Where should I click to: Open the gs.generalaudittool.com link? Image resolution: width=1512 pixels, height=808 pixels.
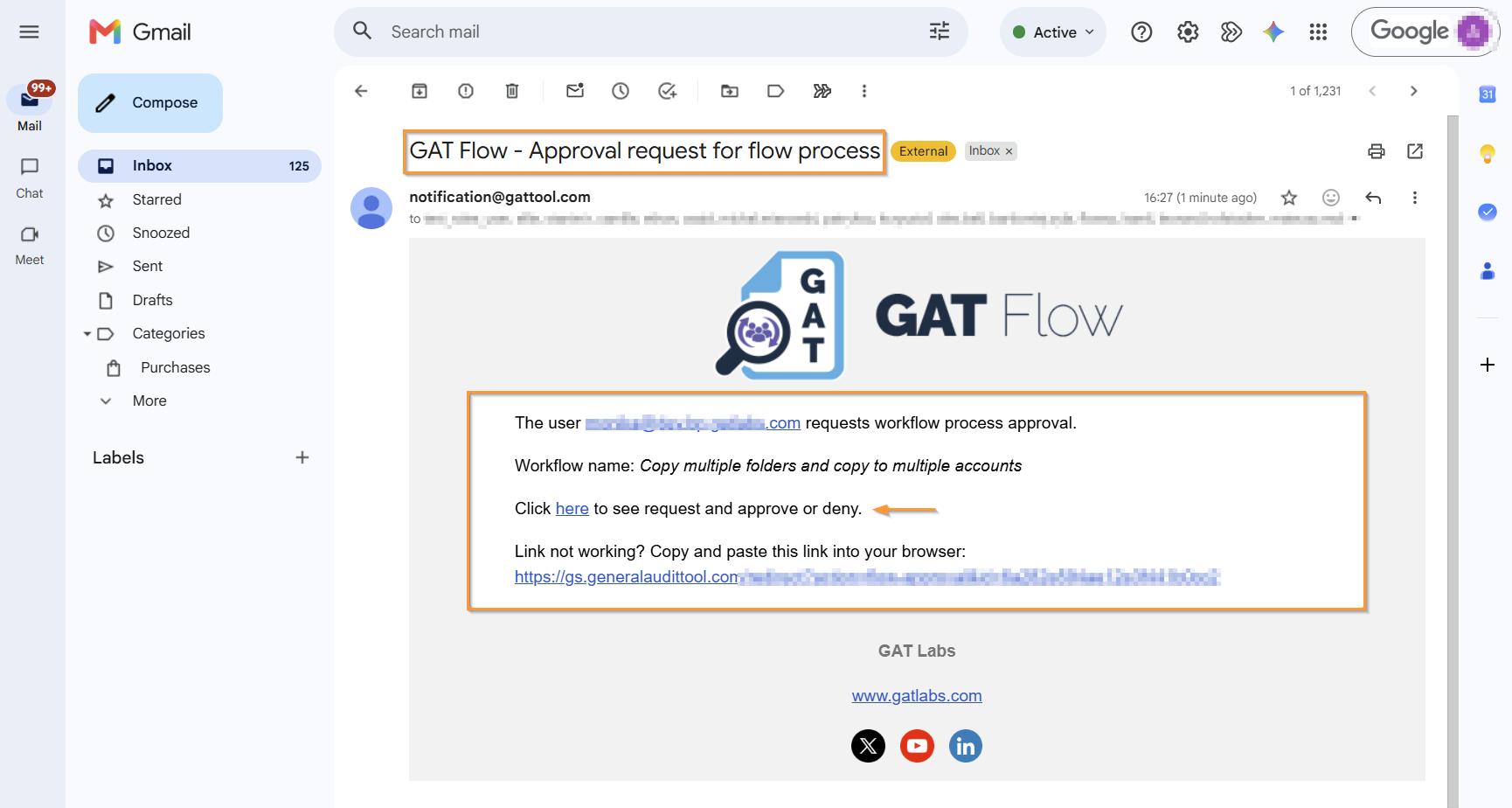867,577
